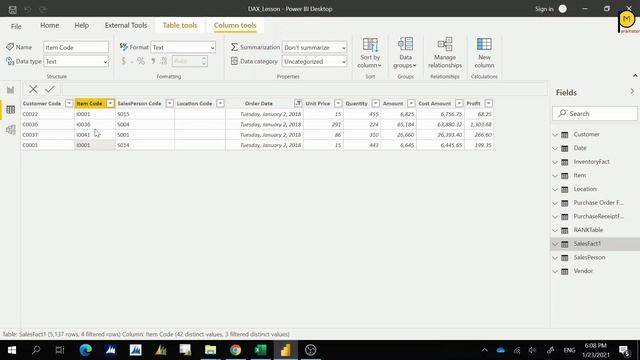Click the Fields Search box
The image size is (640, 360).
coord(595,114)
